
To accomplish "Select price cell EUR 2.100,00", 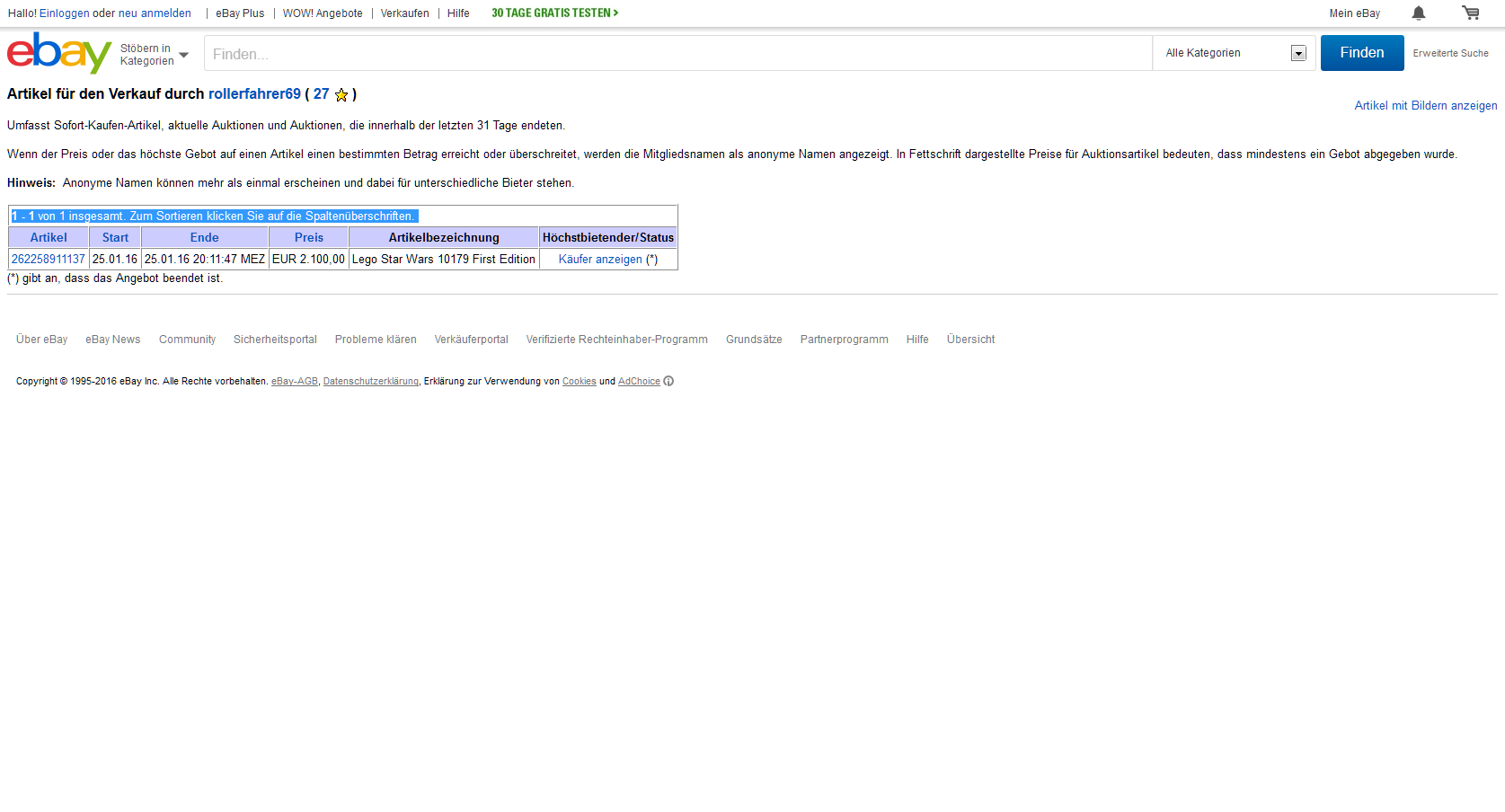I will pos(308,259).
